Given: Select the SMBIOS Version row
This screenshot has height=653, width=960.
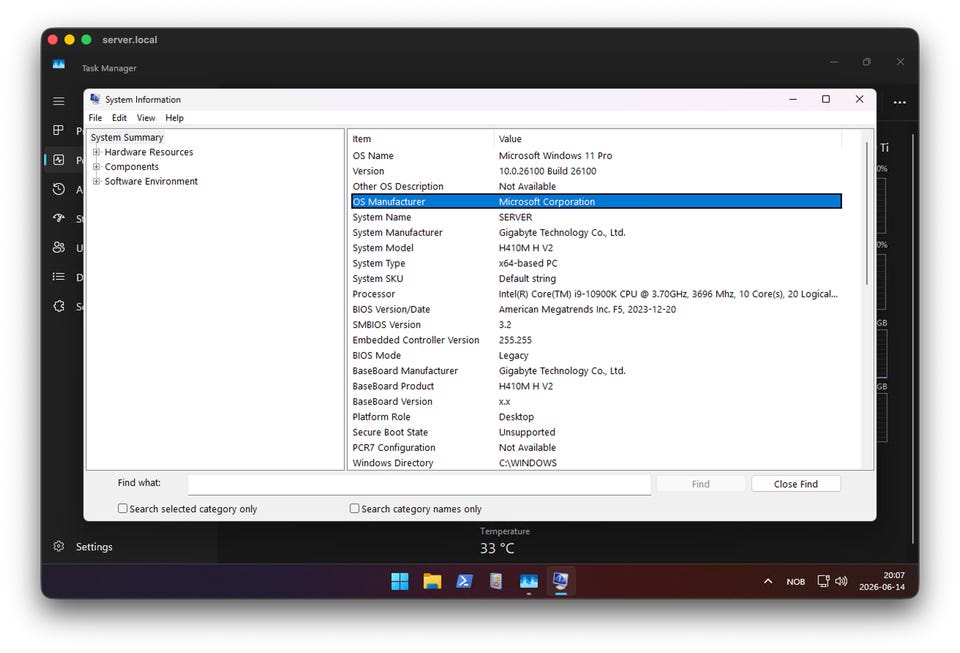Looking at the screenshot, I should [x=596, y=324].
